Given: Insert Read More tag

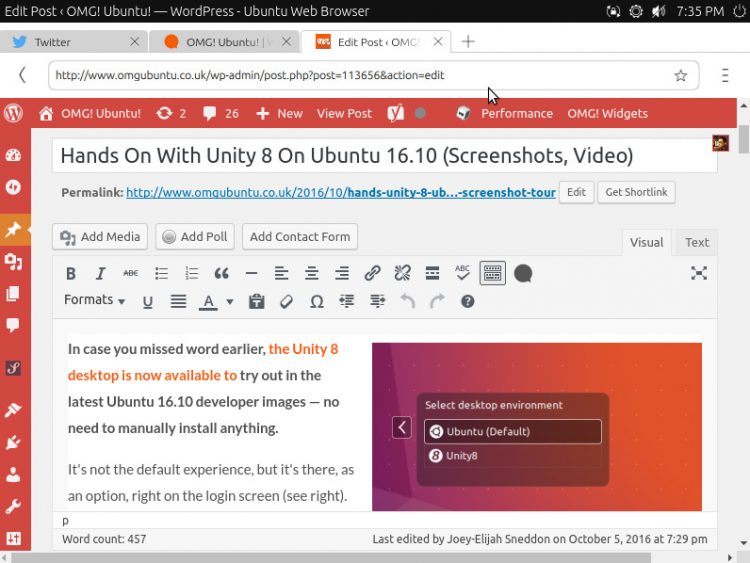Looking at the screenshot, I should pos(432,274).
